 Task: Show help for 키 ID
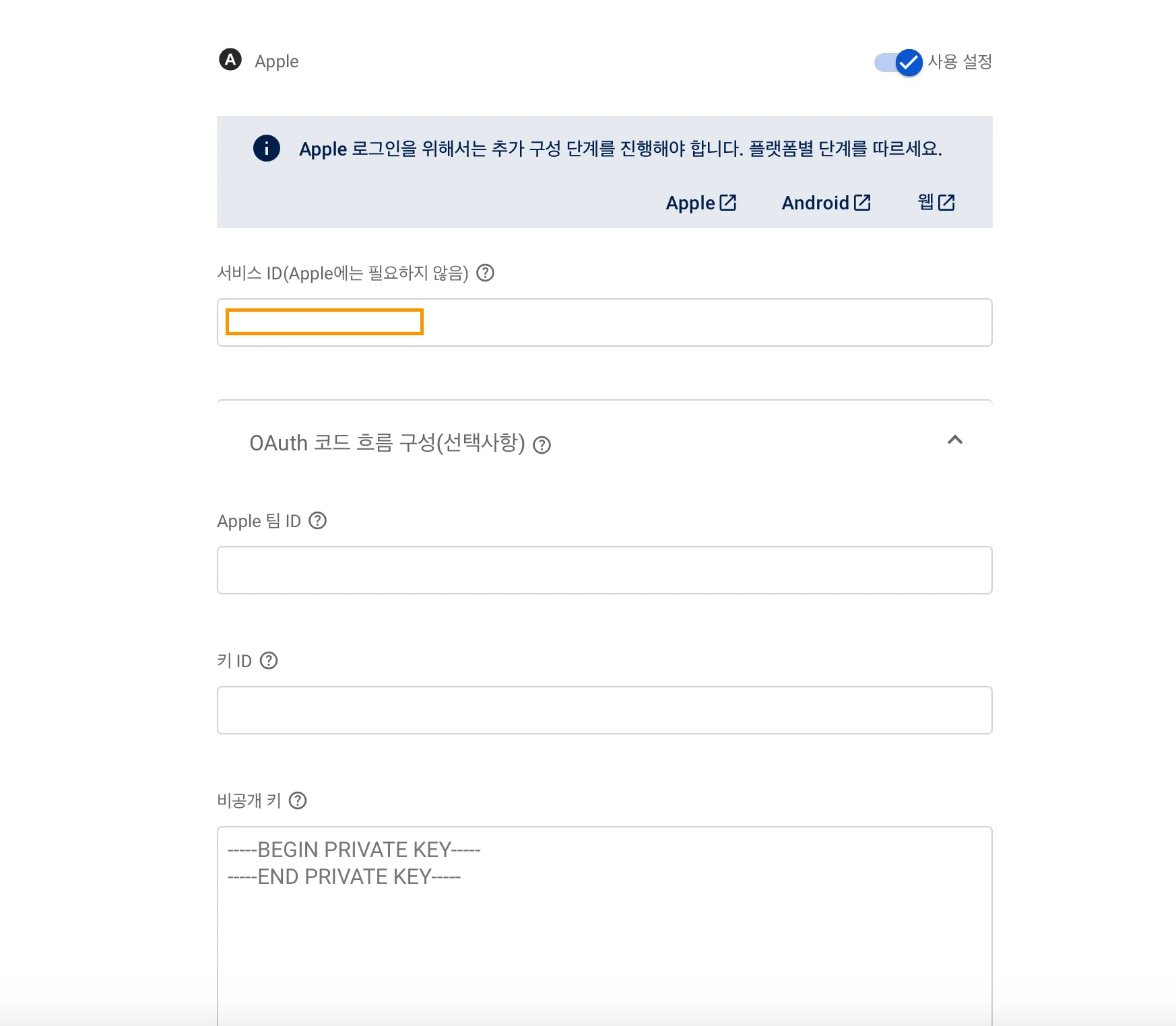pos(269,660)
